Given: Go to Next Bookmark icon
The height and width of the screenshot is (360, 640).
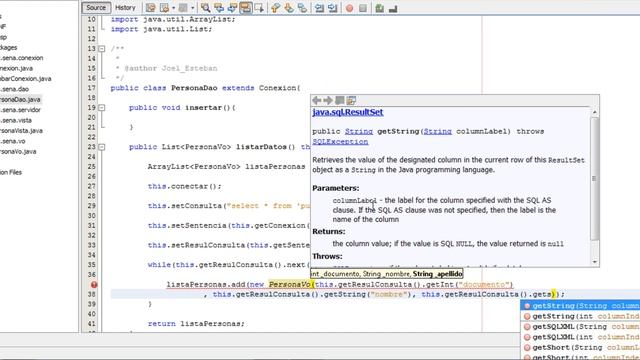Looking at the screenshot, I should click(289, 8).
